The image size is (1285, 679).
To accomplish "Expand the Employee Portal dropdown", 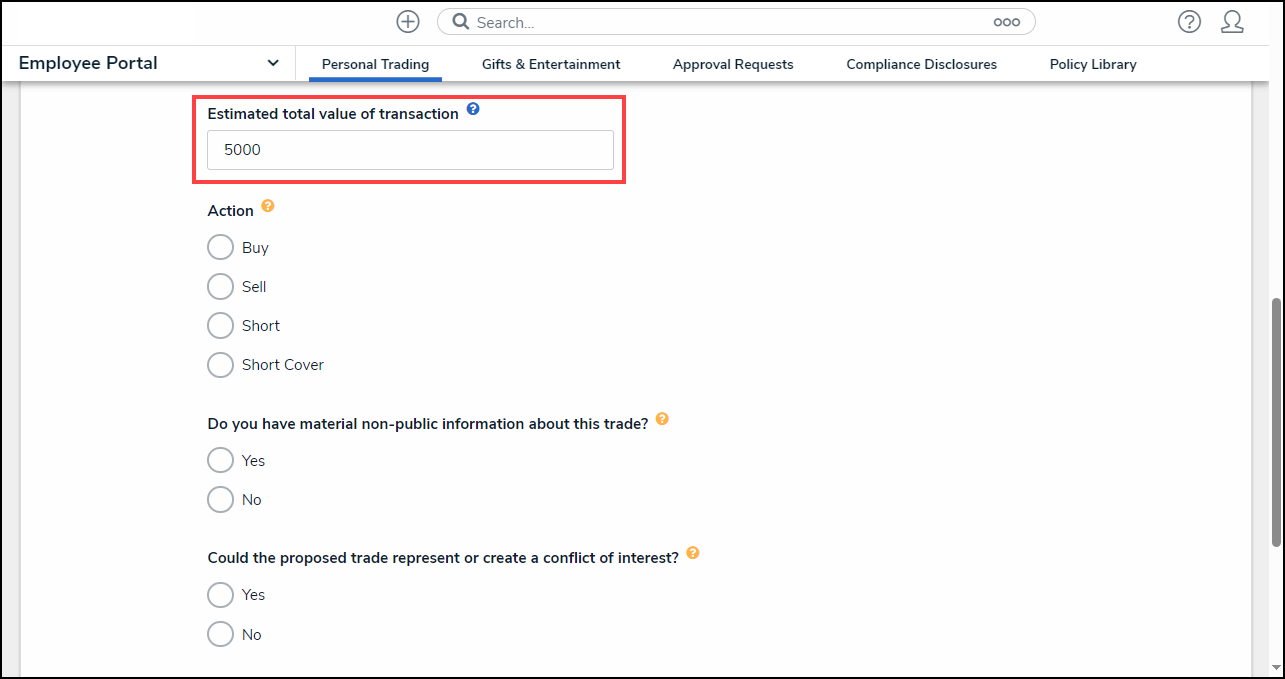I will pos(273,63).
